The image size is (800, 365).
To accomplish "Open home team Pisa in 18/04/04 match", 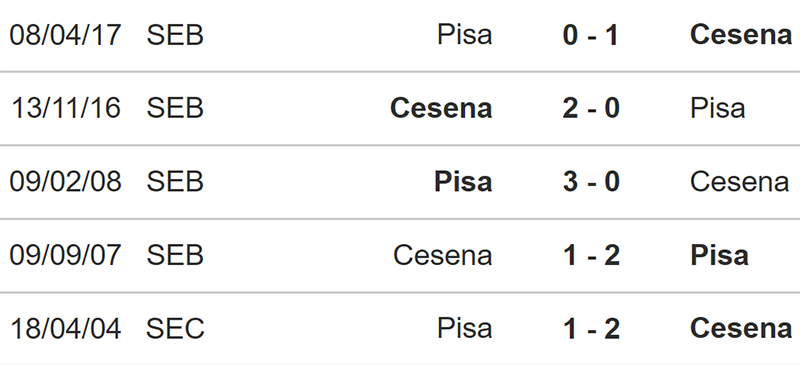I will (x=465, y=329).
